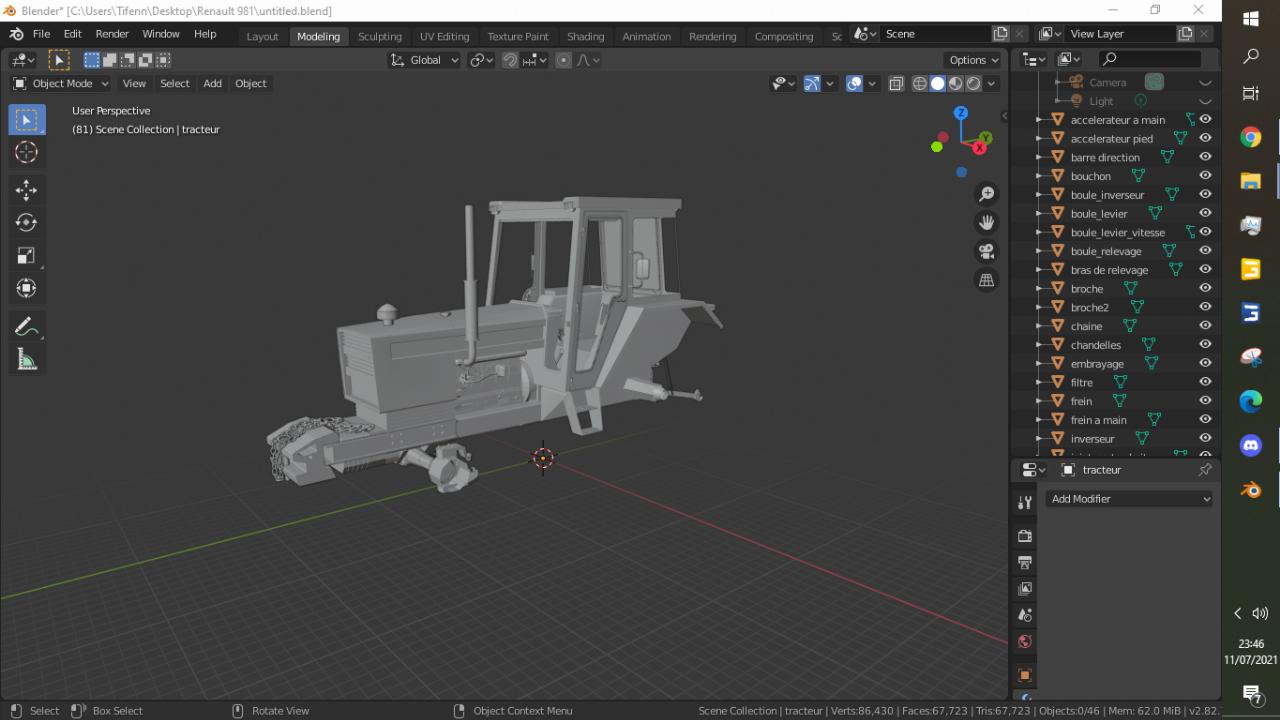The width and height of the screenshot is (1280, 720).
Task: Toggle camera view icon in viewport
Action: click(x=987, y=251)
